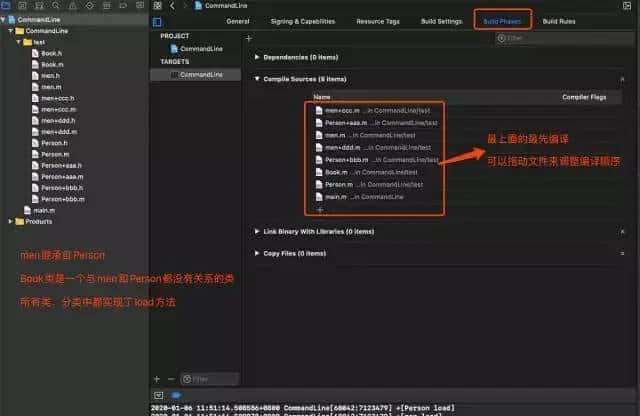The image size is (640, 416).
Task: Open the Report navigator
Action: point(140,5)
